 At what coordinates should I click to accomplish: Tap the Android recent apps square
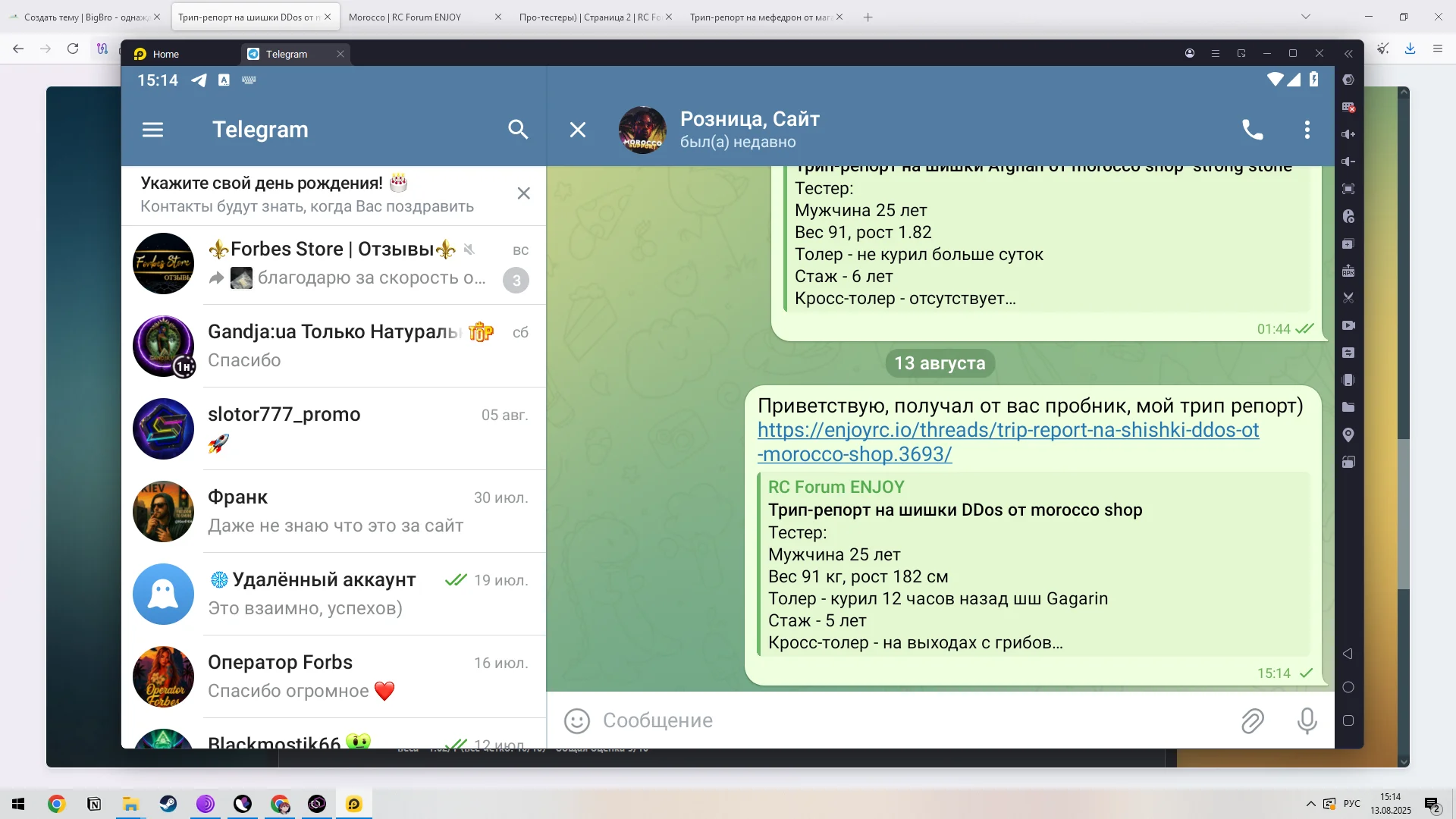click(x=1348, y=720)
